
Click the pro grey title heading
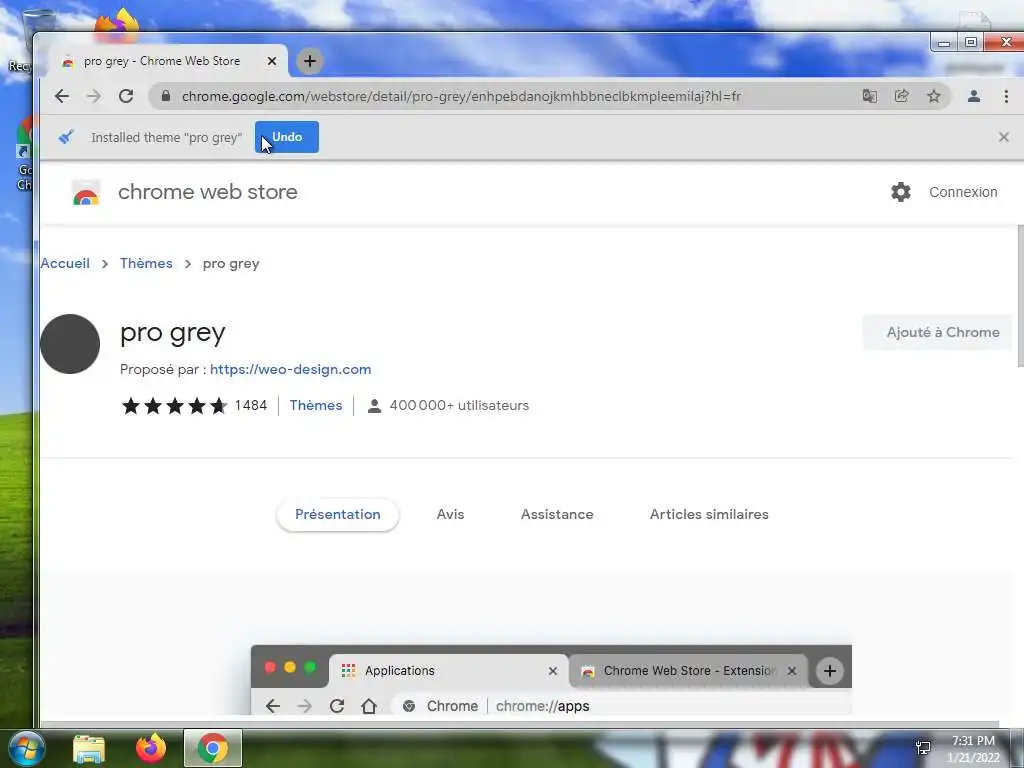tap(172, 333)
